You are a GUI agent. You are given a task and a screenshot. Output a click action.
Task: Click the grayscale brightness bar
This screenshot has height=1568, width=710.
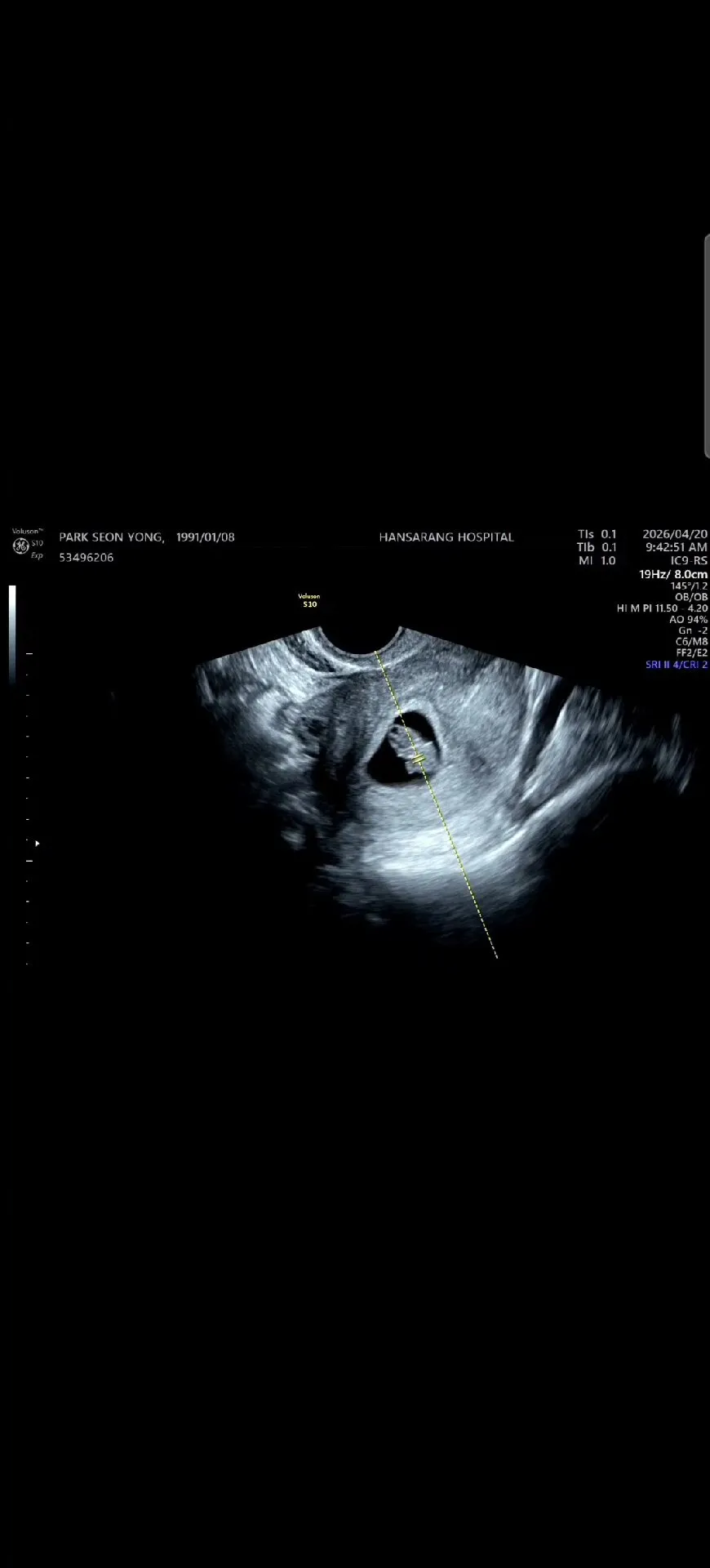12,634
